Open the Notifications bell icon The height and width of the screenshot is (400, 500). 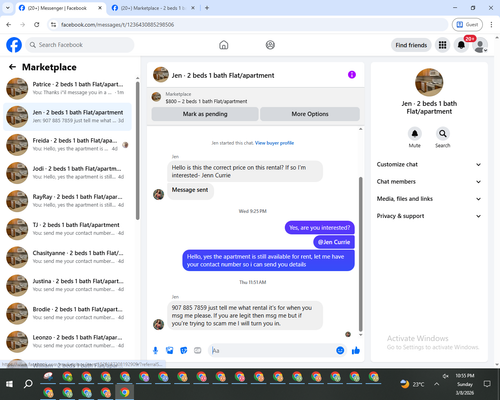tap(461, 45)
